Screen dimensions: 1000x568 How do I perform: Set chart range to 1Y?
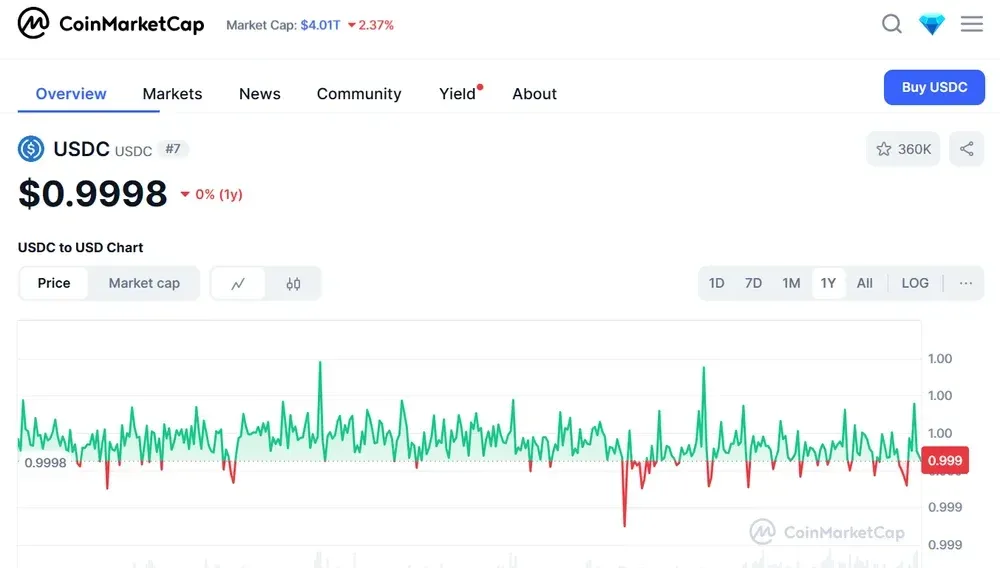(828, 283)
